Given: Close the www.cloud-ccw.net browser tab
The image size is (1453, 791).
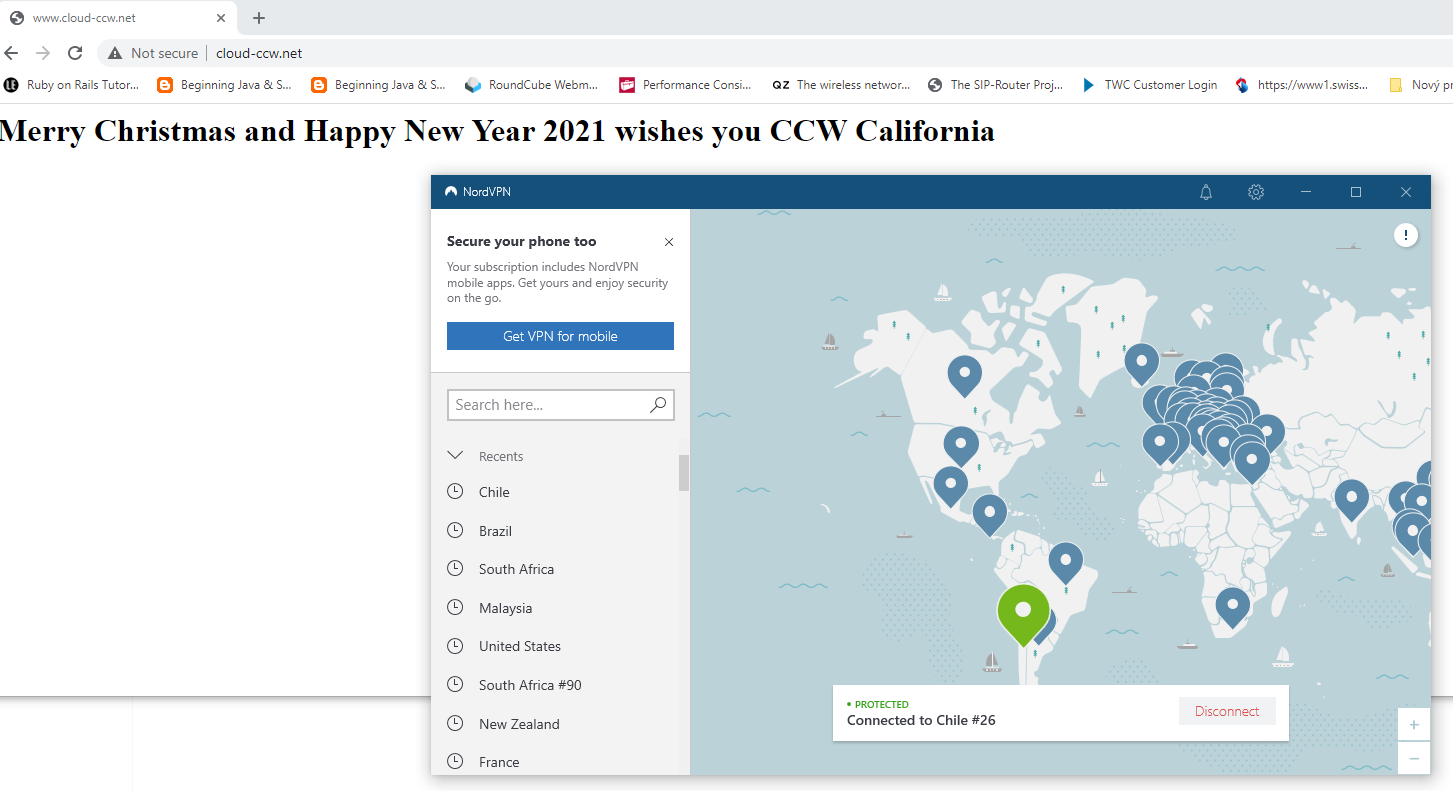Looking at the screenshot, I should pos(220,18).
